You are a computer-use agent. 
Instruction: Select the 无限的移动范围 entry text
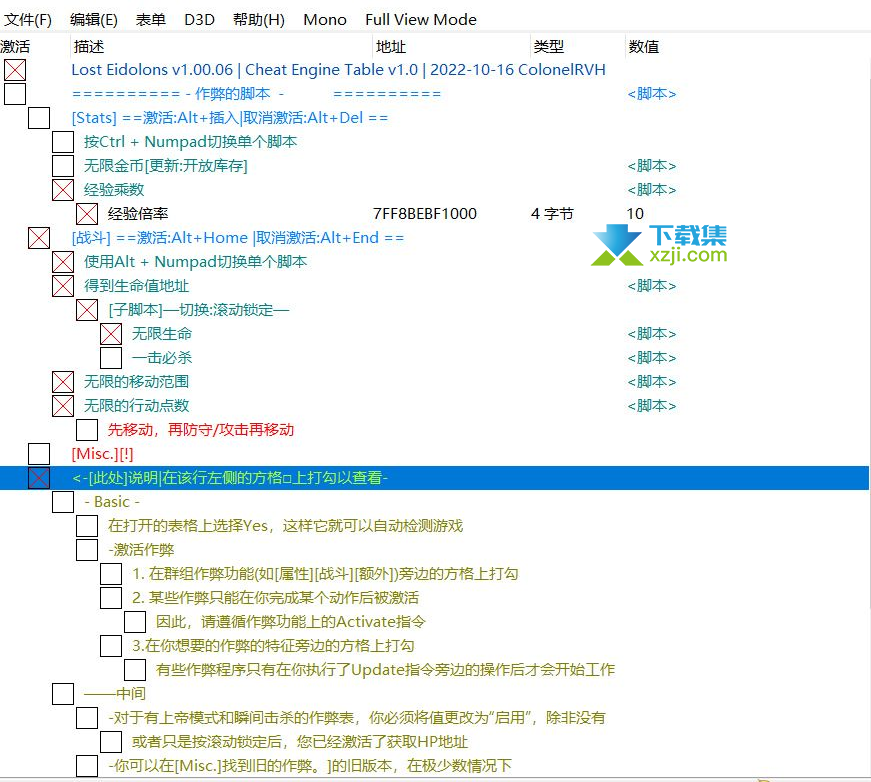click(137, 382)
